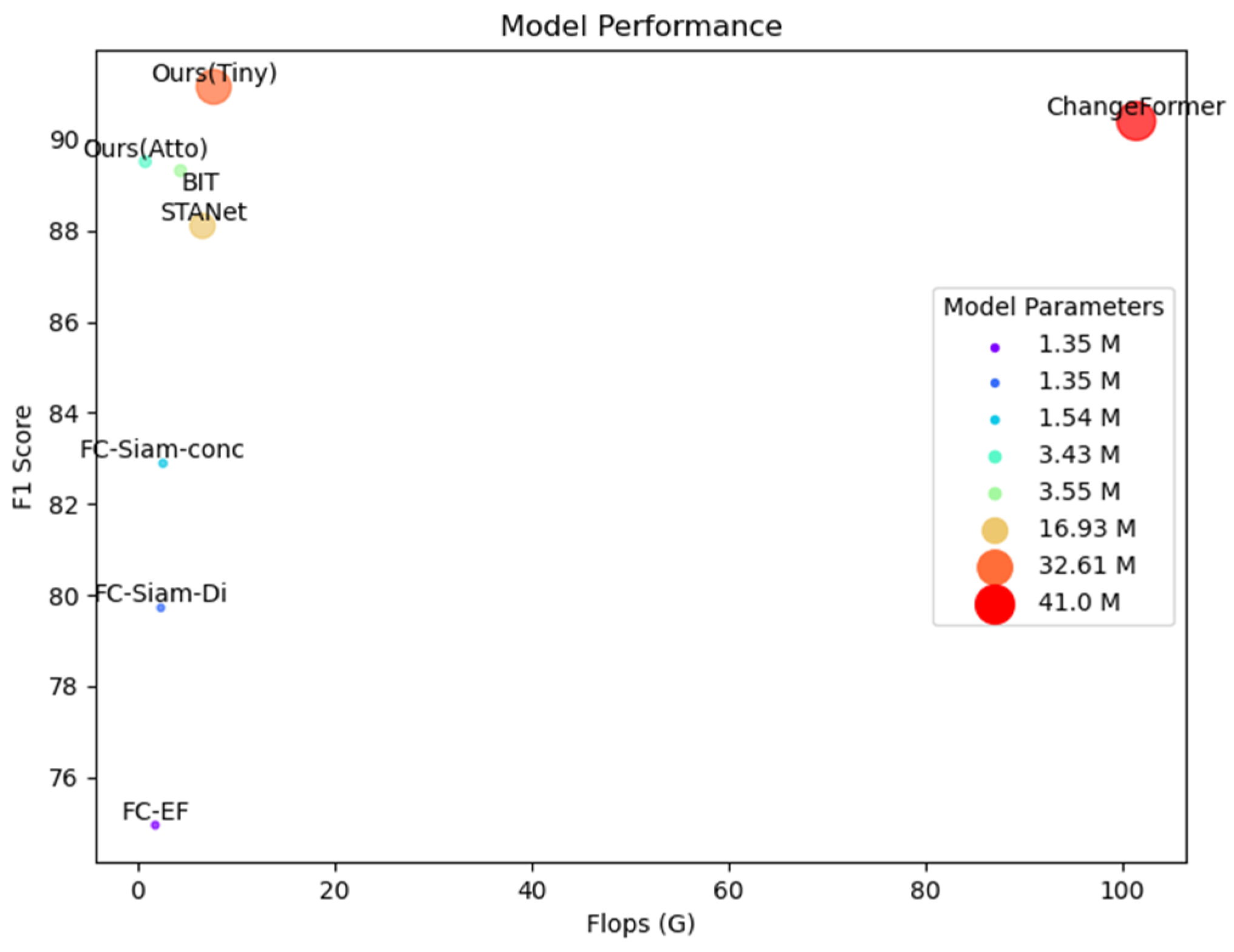Click the cyan FC-Siam-conc data point
1234x952 pixels.
pyautogui.click(x=163, y=464)
